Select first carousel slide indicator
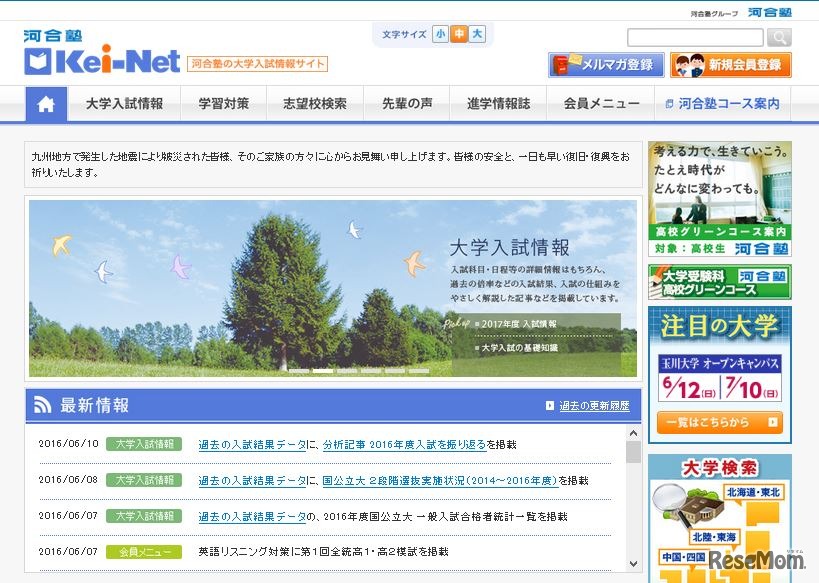The height and width of the screenshot is (583, 819). coord(299,371)
